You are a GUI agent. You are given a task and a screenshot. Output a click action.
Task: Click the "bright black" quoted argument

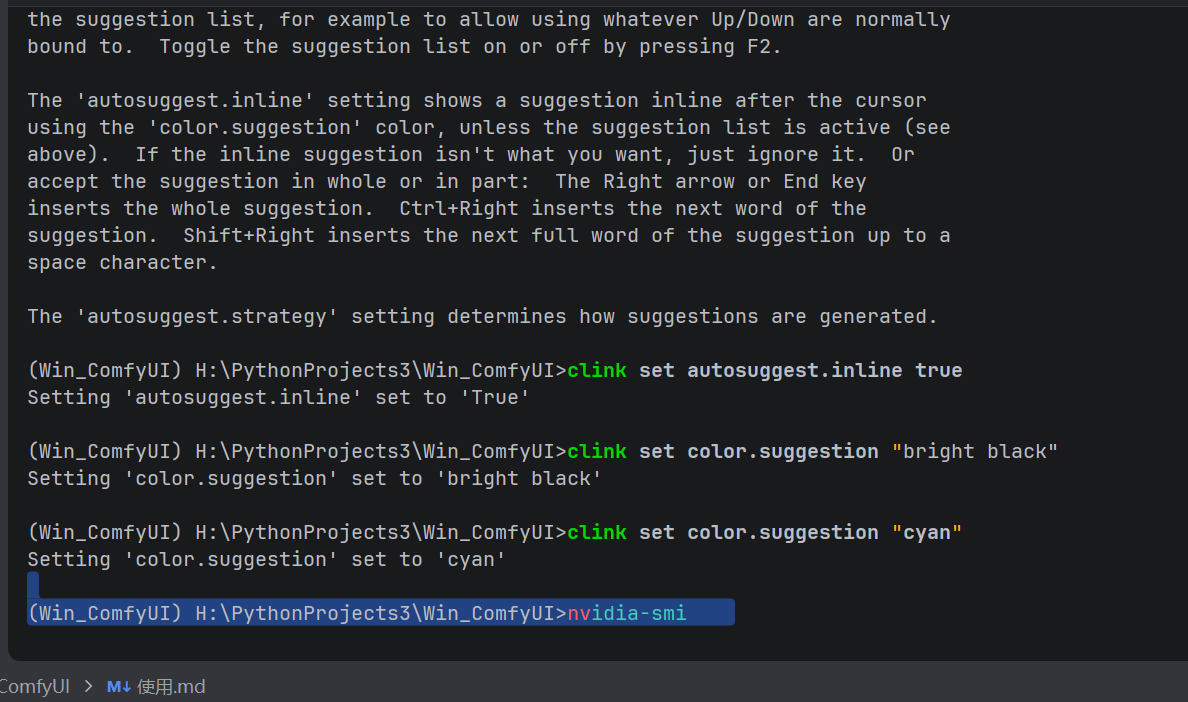click(974, 451)
